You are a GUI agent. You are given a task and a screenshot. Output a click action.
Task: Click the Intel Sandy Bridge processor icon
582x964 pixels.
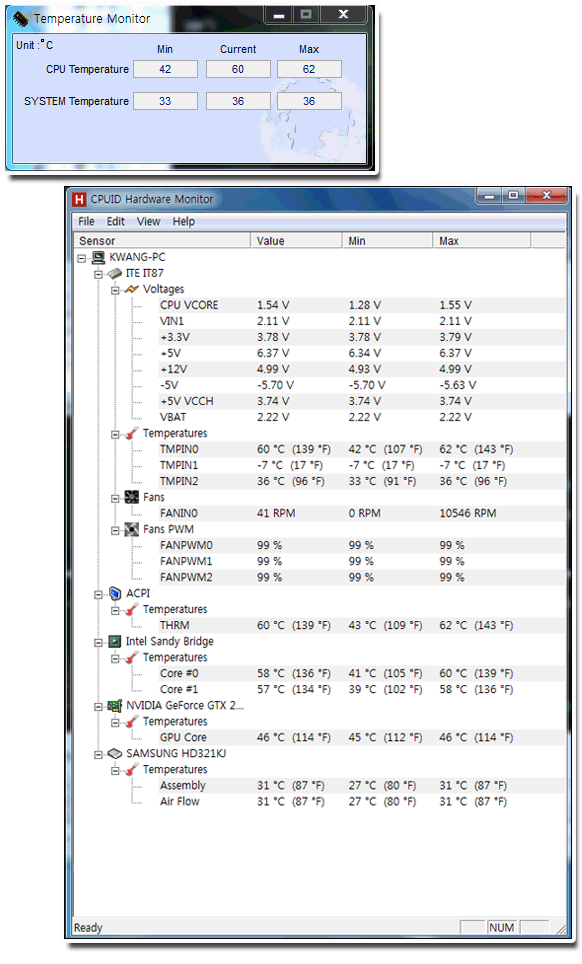tap(115, 641)
